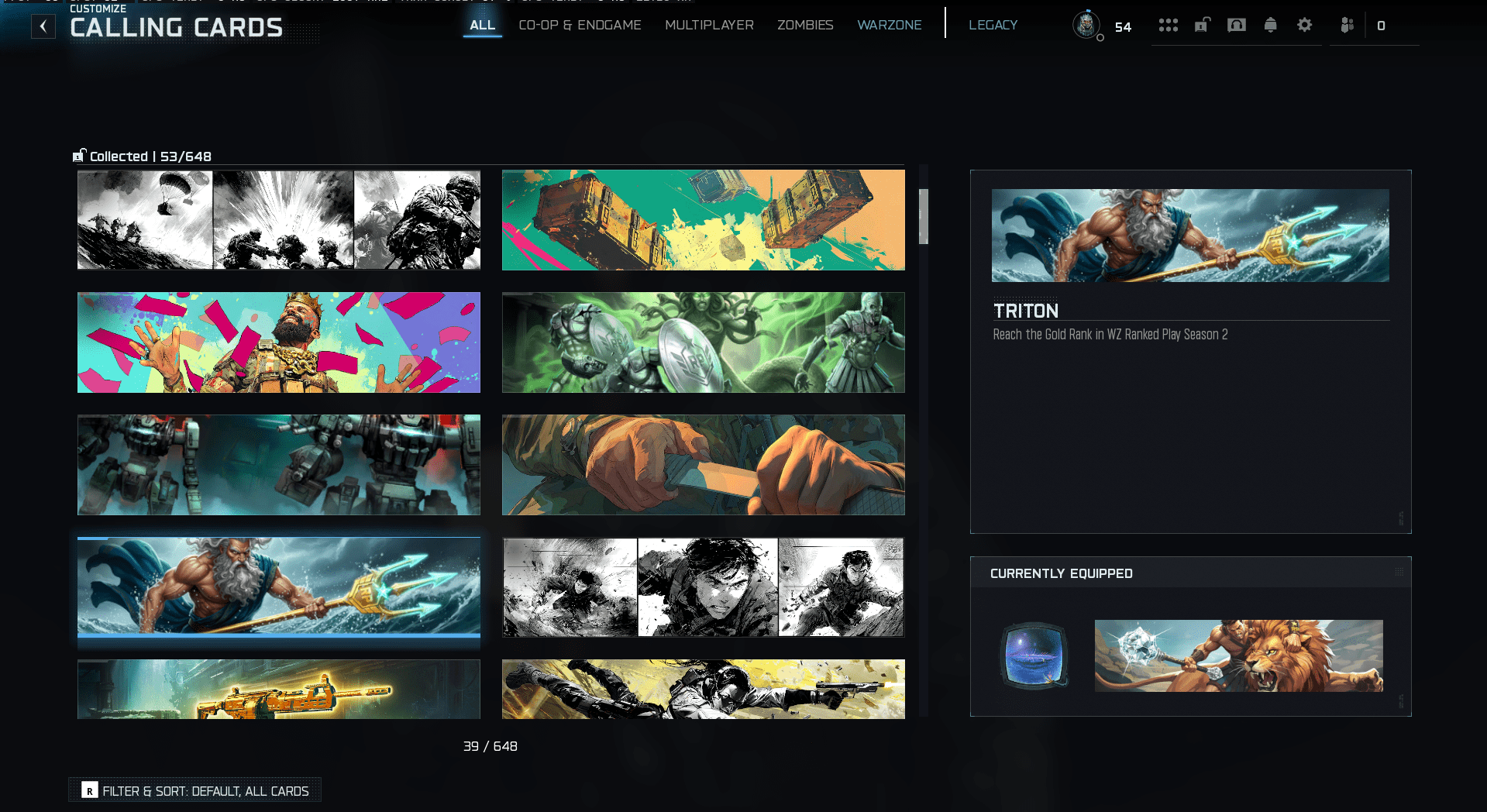Viewport: 1487px width, 812px height.
Task: Select the Zombies tab
Action: click(x=805, y=25)
